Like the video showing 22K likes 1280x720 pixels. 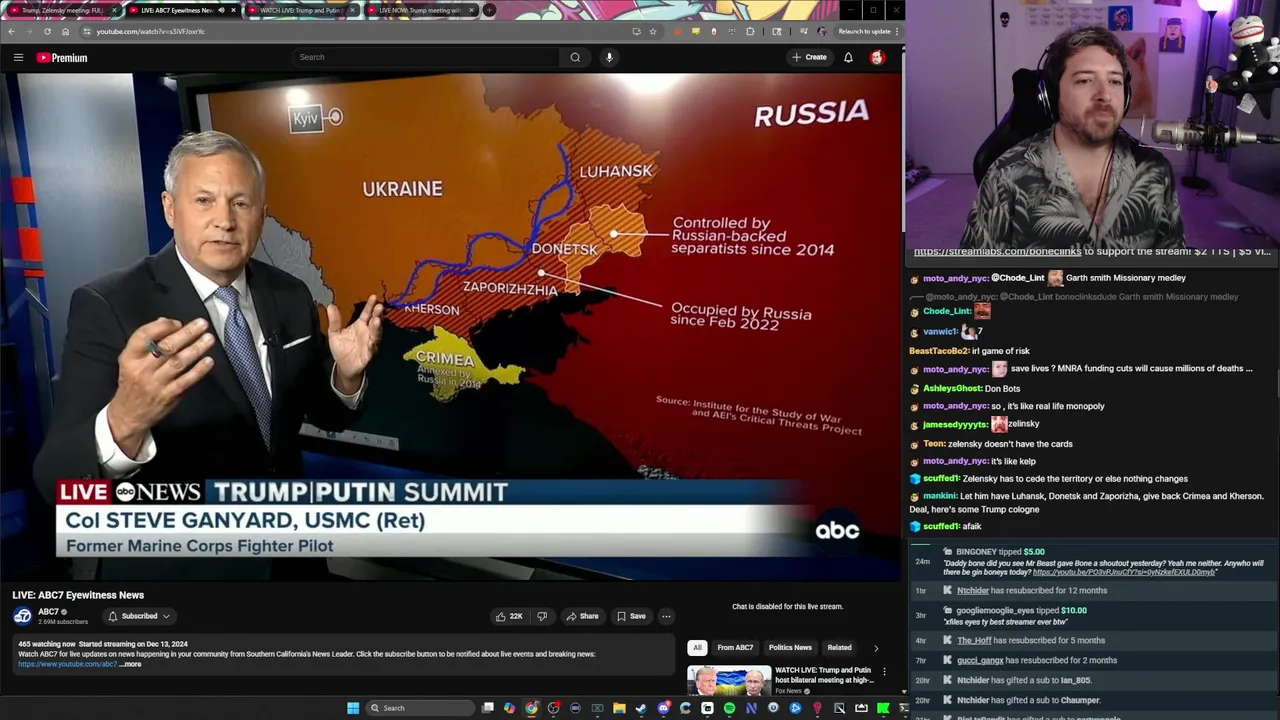509,616
